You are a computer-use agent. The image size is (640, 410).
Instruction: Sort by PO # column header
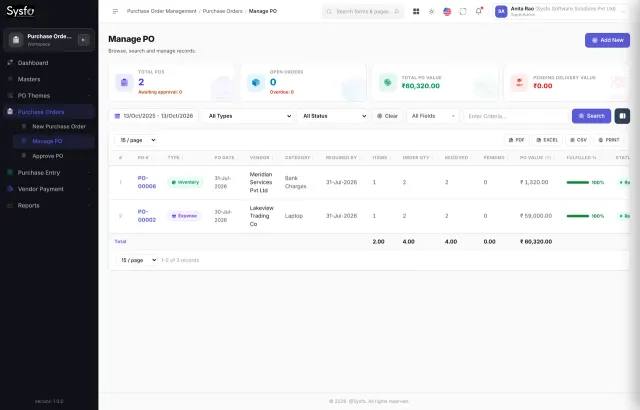tap(143, 157)
